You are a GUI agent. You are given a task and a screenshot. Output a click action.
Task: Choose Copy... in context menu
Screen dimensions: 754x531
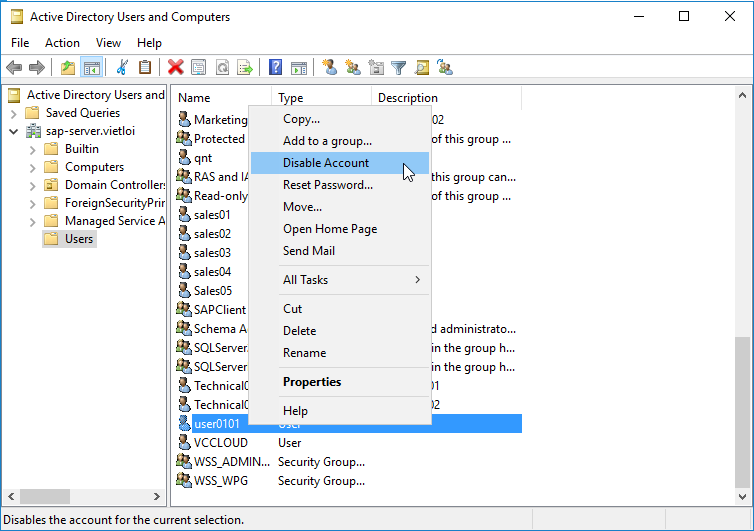pyautogui.click(x=339, y=119)
